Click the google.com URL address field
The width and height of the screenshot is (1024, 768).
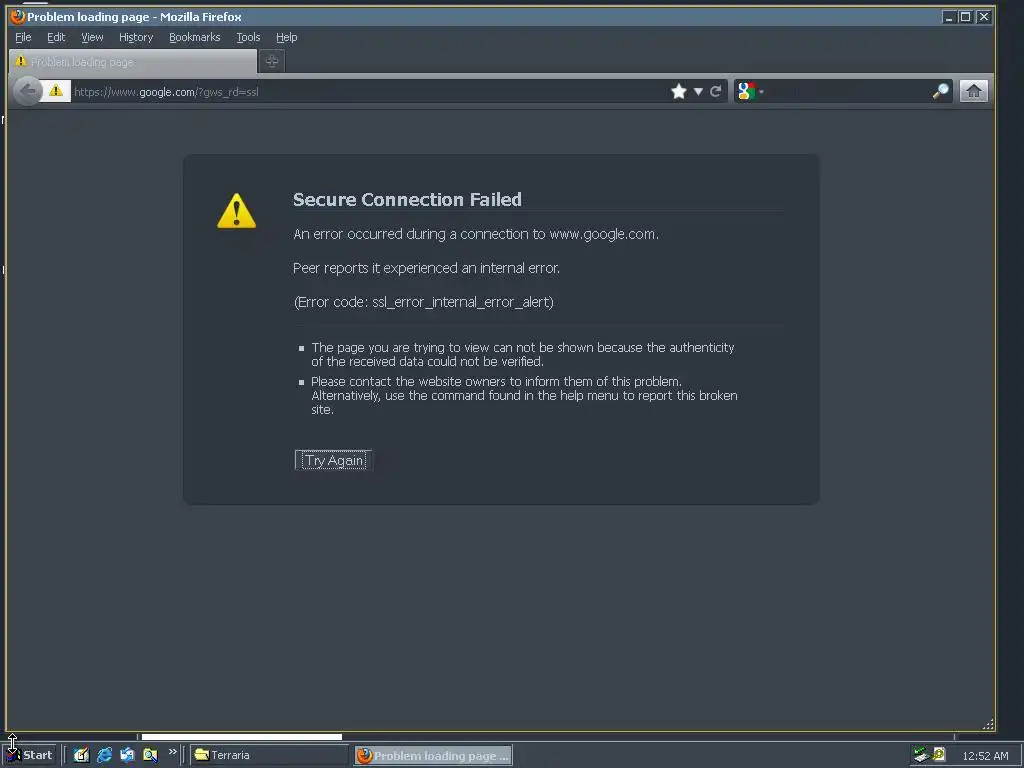[x=369, y=91]
